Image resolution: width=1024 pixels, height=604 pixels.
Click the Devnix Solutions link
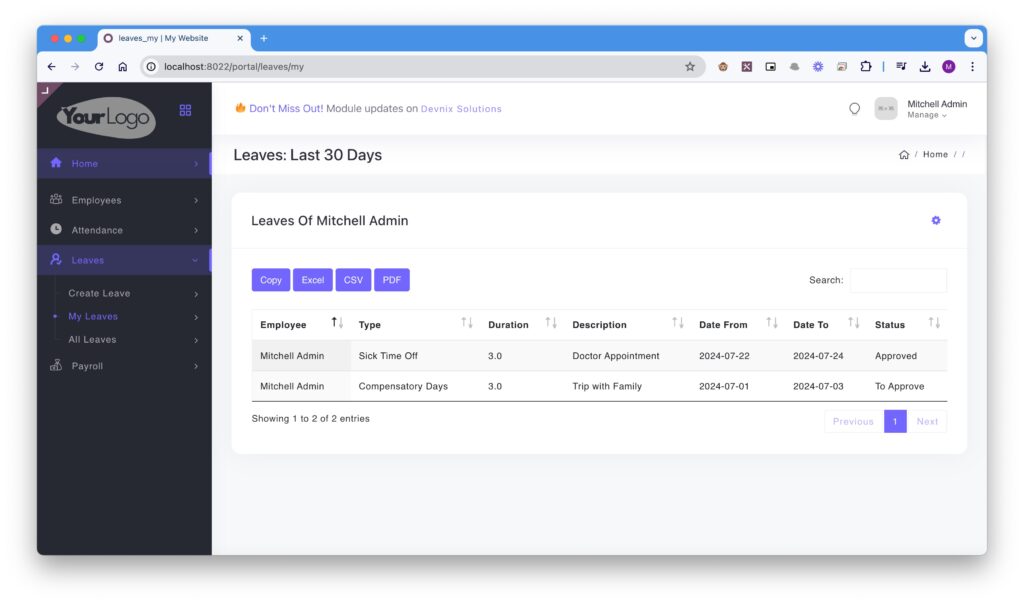point(461,109)
